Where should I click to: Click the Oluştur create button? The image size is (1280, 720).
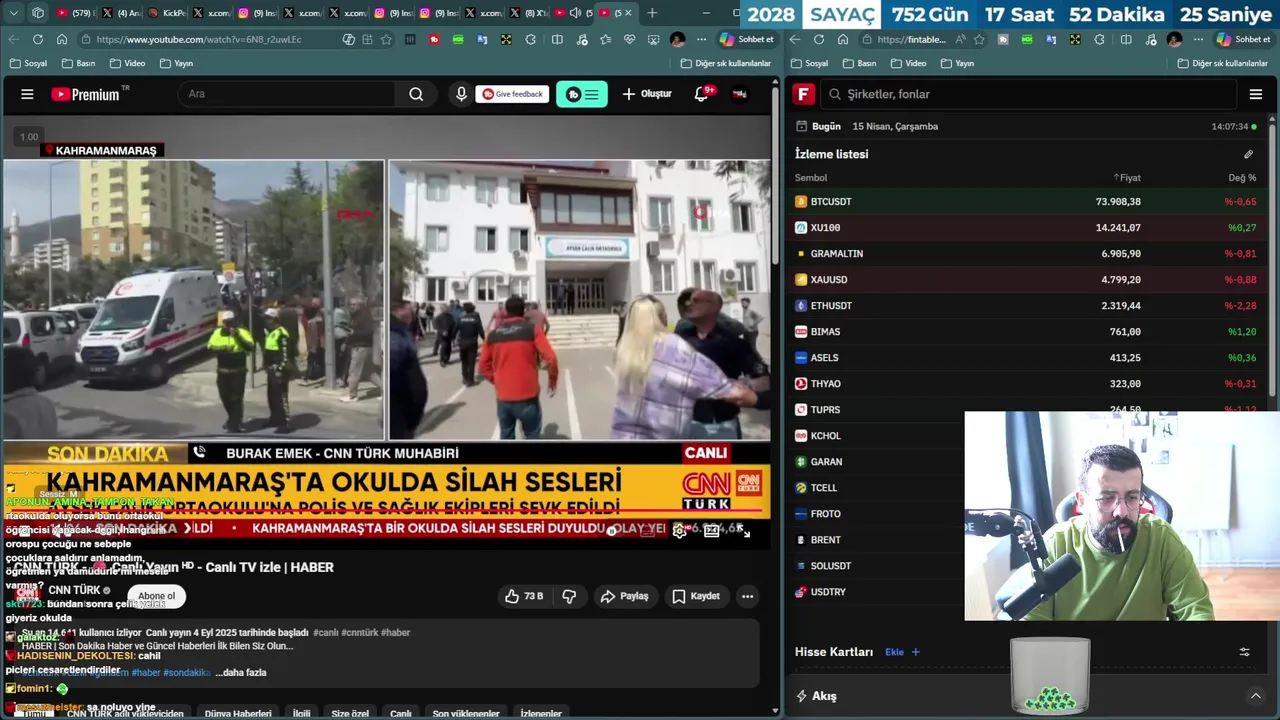[647, 94]
